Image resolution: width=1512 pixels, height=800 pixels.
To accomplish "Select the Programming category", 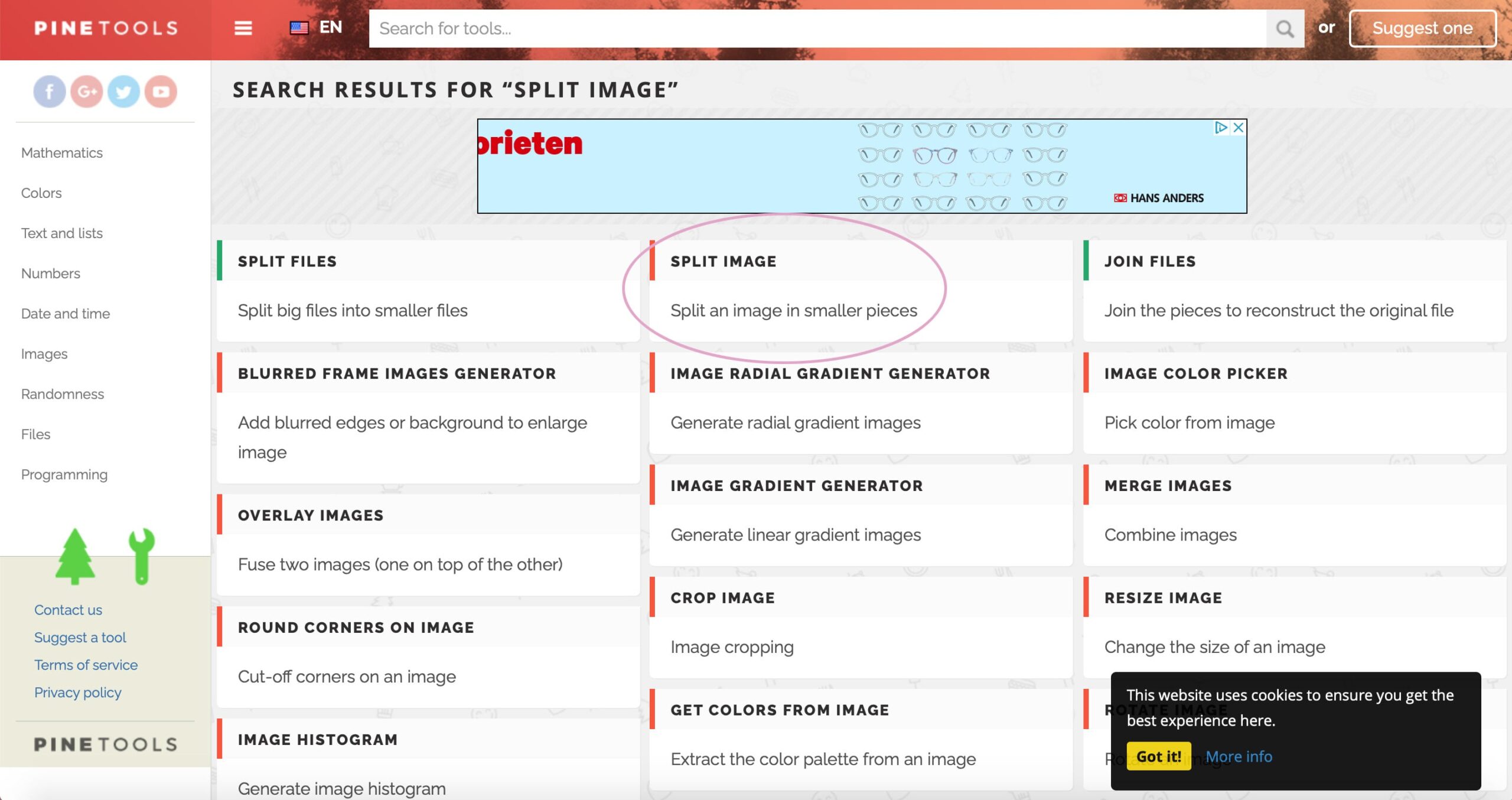I will 64,474.
